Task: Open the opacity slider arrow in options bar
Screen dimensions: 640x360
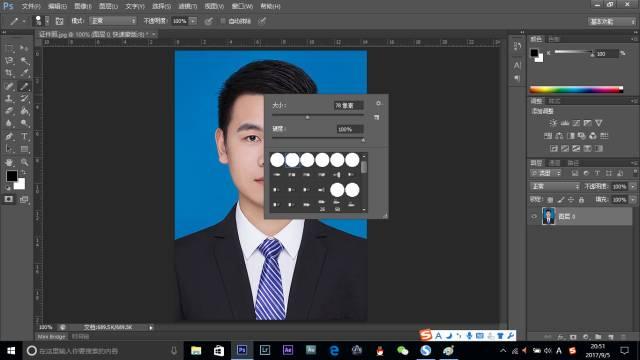Action: 193,21
